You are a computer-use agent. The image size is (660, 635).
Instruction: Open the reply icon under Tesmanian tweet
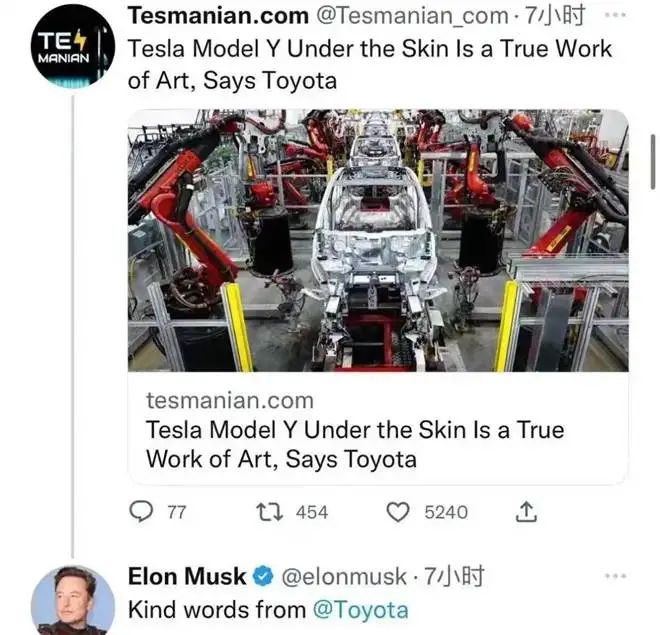(x=141, y=512)
